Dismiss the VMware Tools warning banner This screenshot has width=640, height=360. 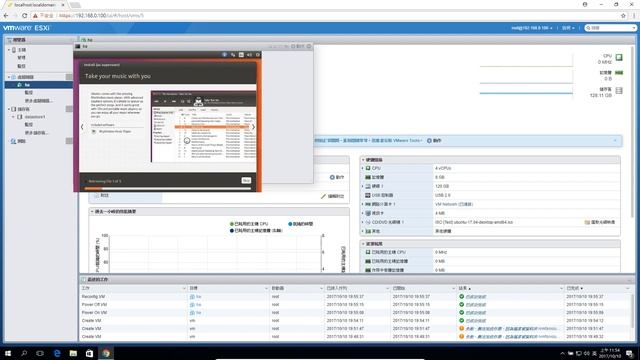(615, 140)
